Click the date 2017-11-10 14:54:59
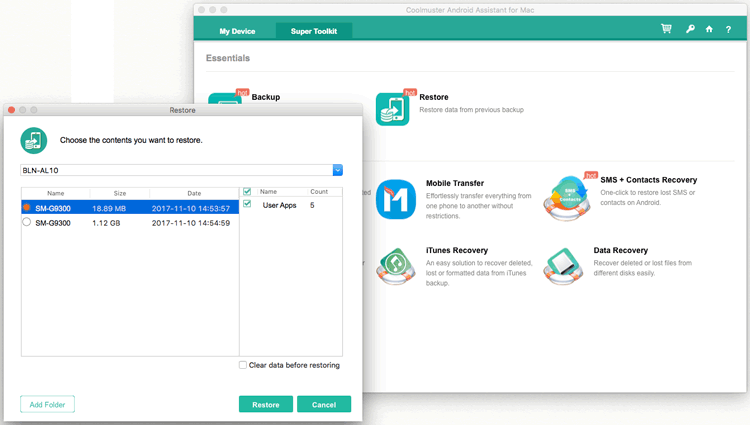 click(x=191, y=223)
